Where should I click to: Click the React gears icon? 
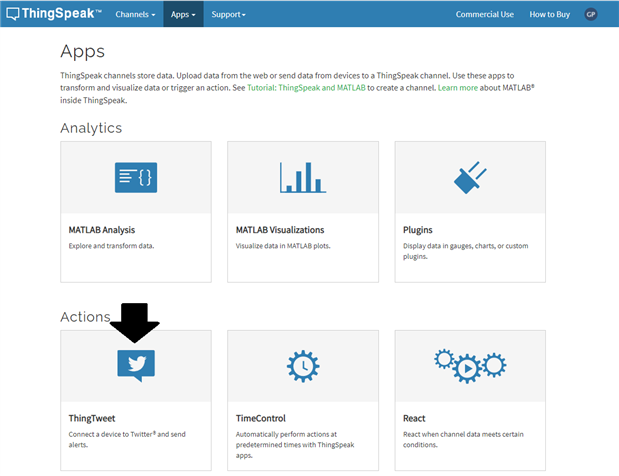(469, 365)
